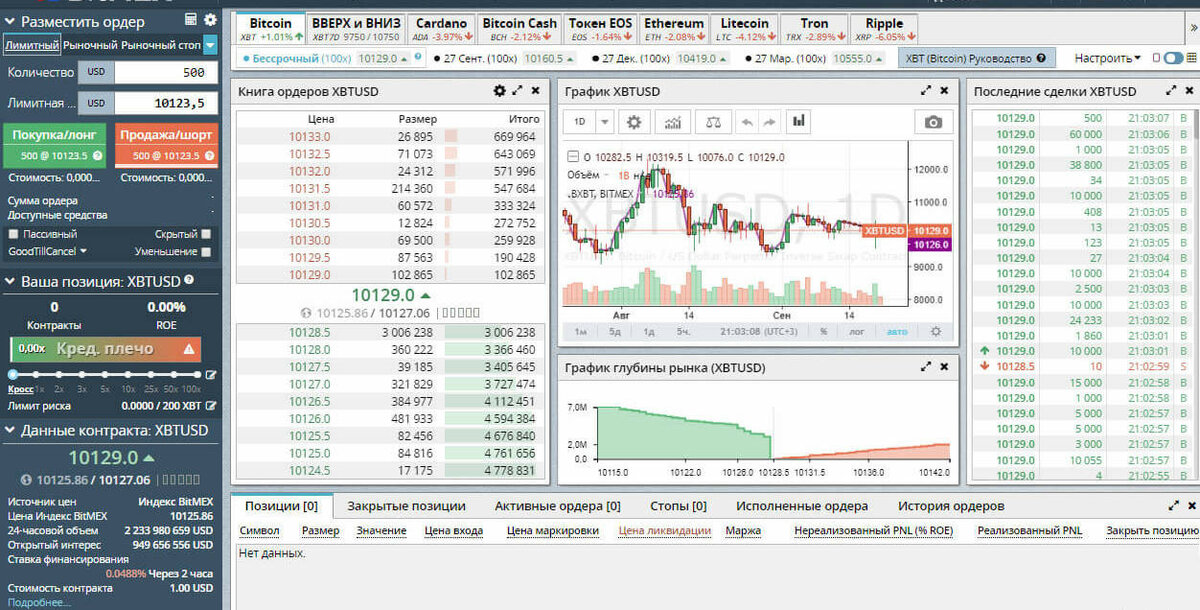Screen dimensions: 1200x610
Task: Toggle авто scale on chart
Action: (x=897, y=331)
